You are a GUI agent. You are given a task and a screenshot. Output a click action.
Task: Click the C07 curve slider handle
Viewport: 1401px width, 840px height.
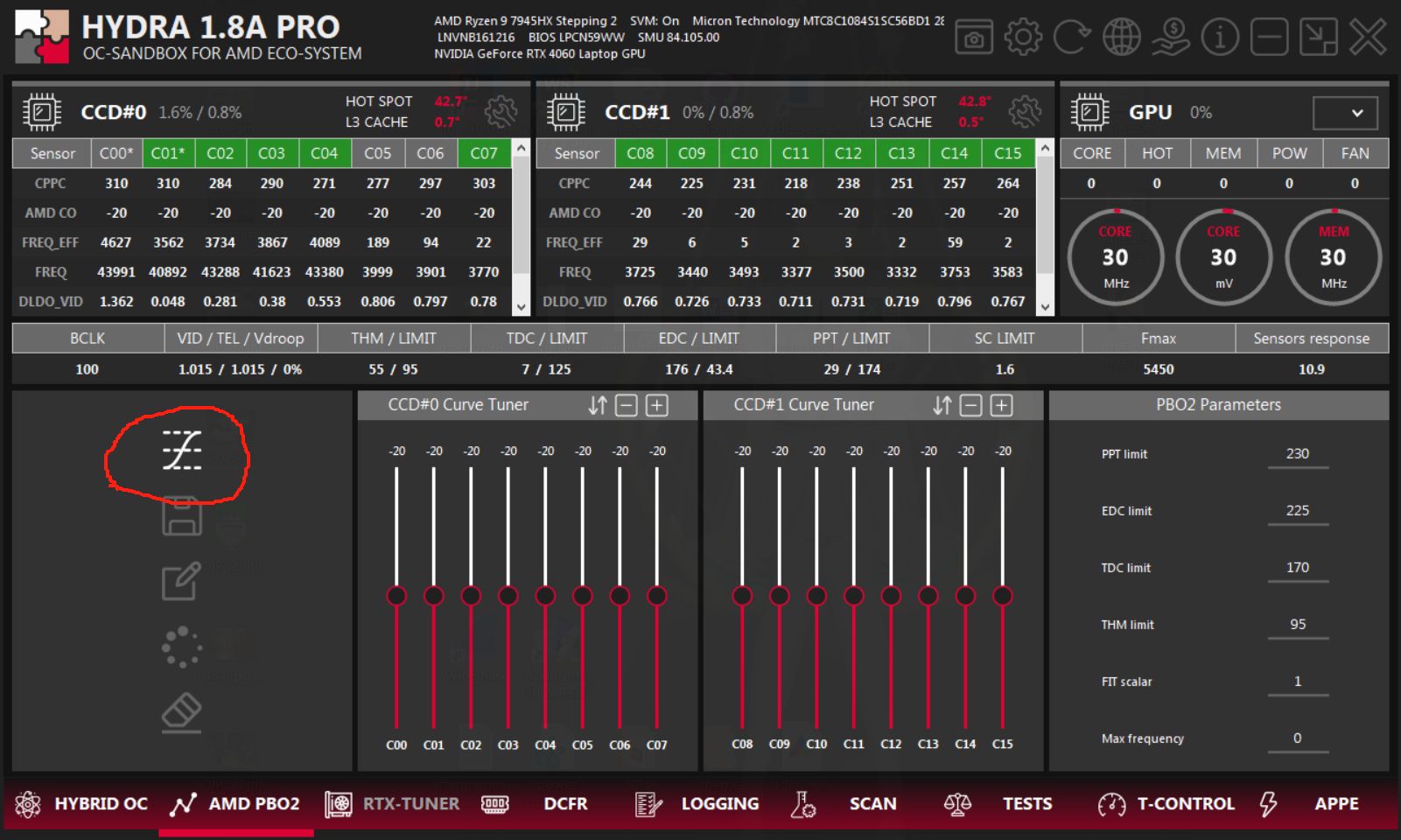click(x=657, y=596)
